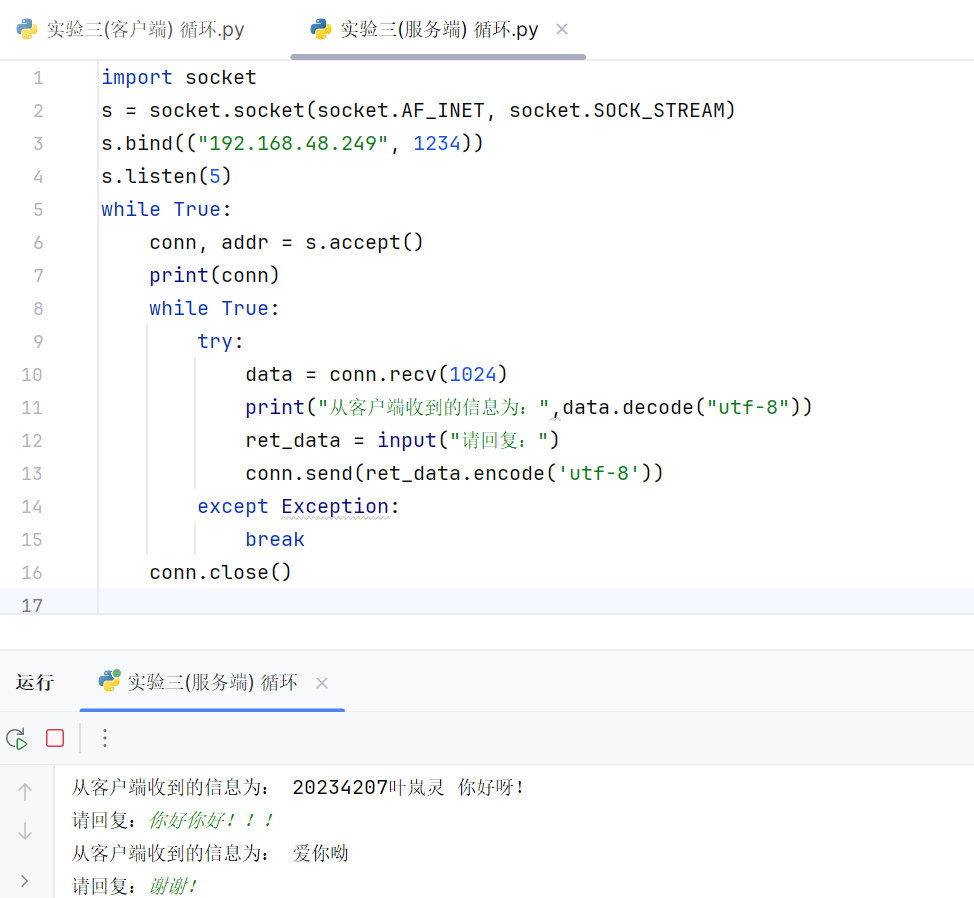Image resolution: width=974 pixels, height=898 pixels.
Task: Click Python icon on 客户端 editor tab
Action: [x=27, y=29]
